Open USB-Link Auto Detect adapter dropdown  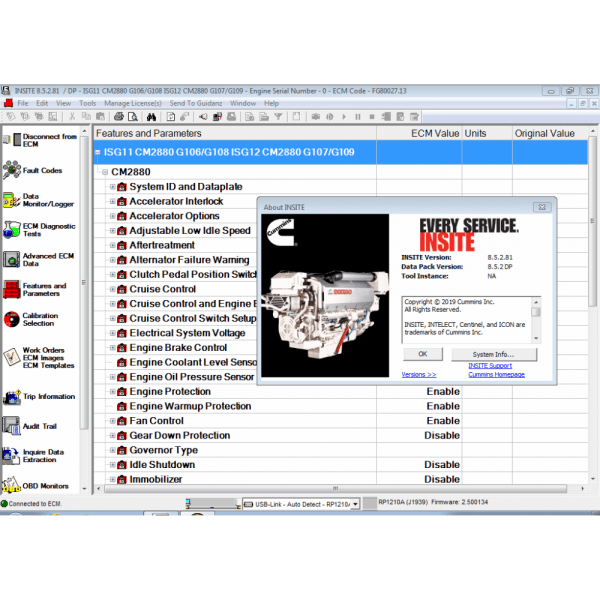355,504
